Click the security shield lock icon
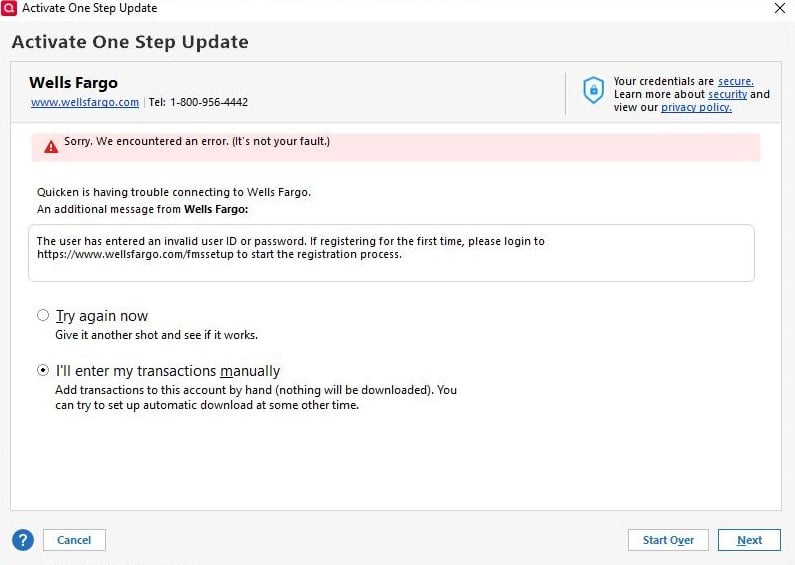The height and width of the screenshot is (565, 795). [593, 90]
